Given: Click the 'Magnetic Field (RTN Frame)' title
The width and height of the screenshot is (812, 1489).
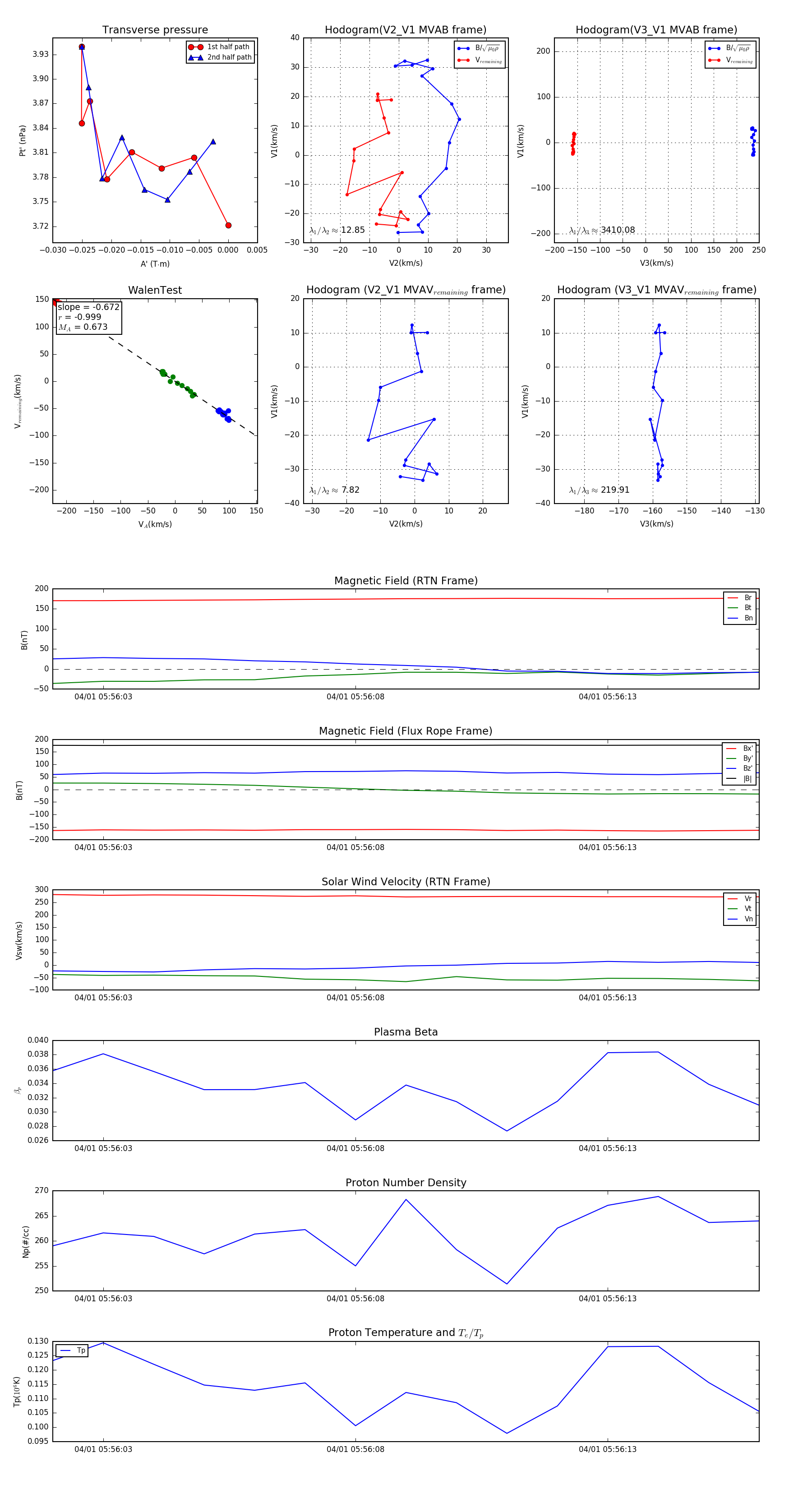Looking at the screenshot, I should point(406,581).
